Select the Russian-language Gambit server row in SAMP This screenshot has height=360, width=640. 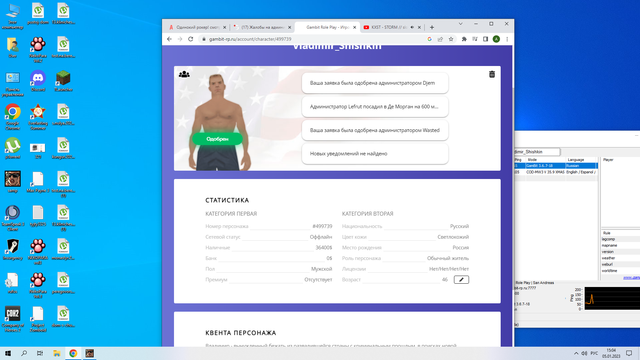pos(556,166)
